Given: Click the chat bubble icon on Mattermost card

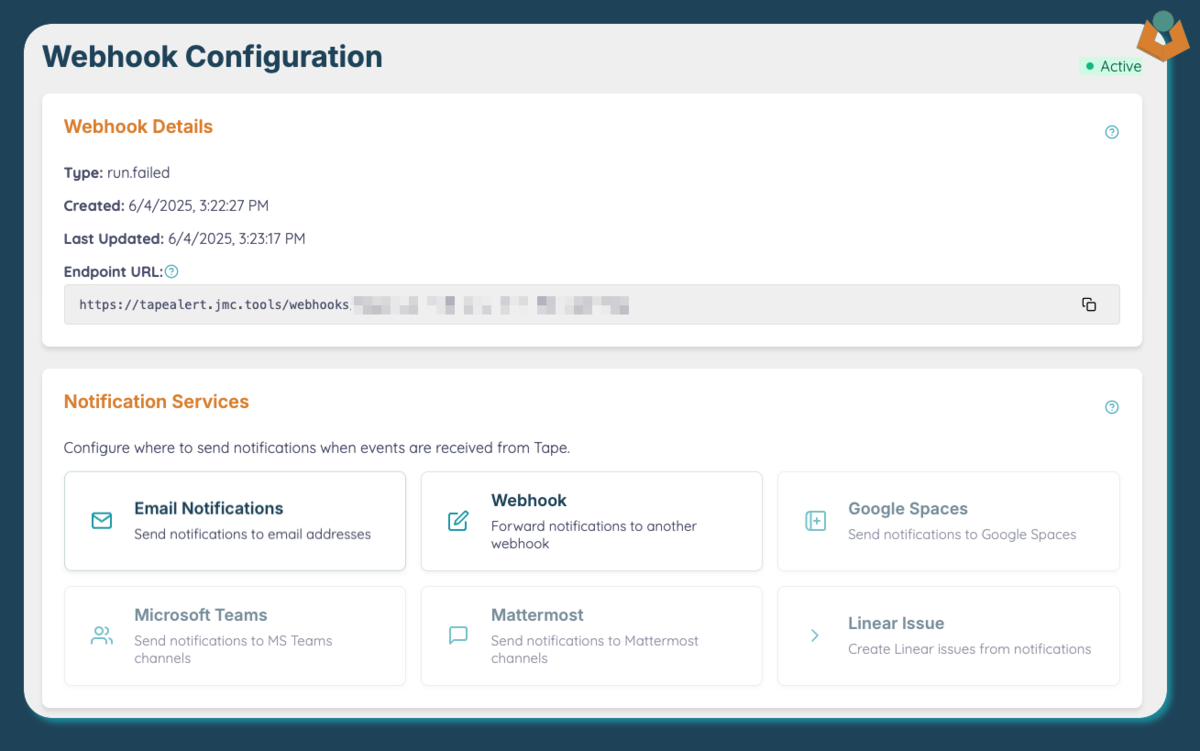Looking at the screenshot, I should coord(458,635).
